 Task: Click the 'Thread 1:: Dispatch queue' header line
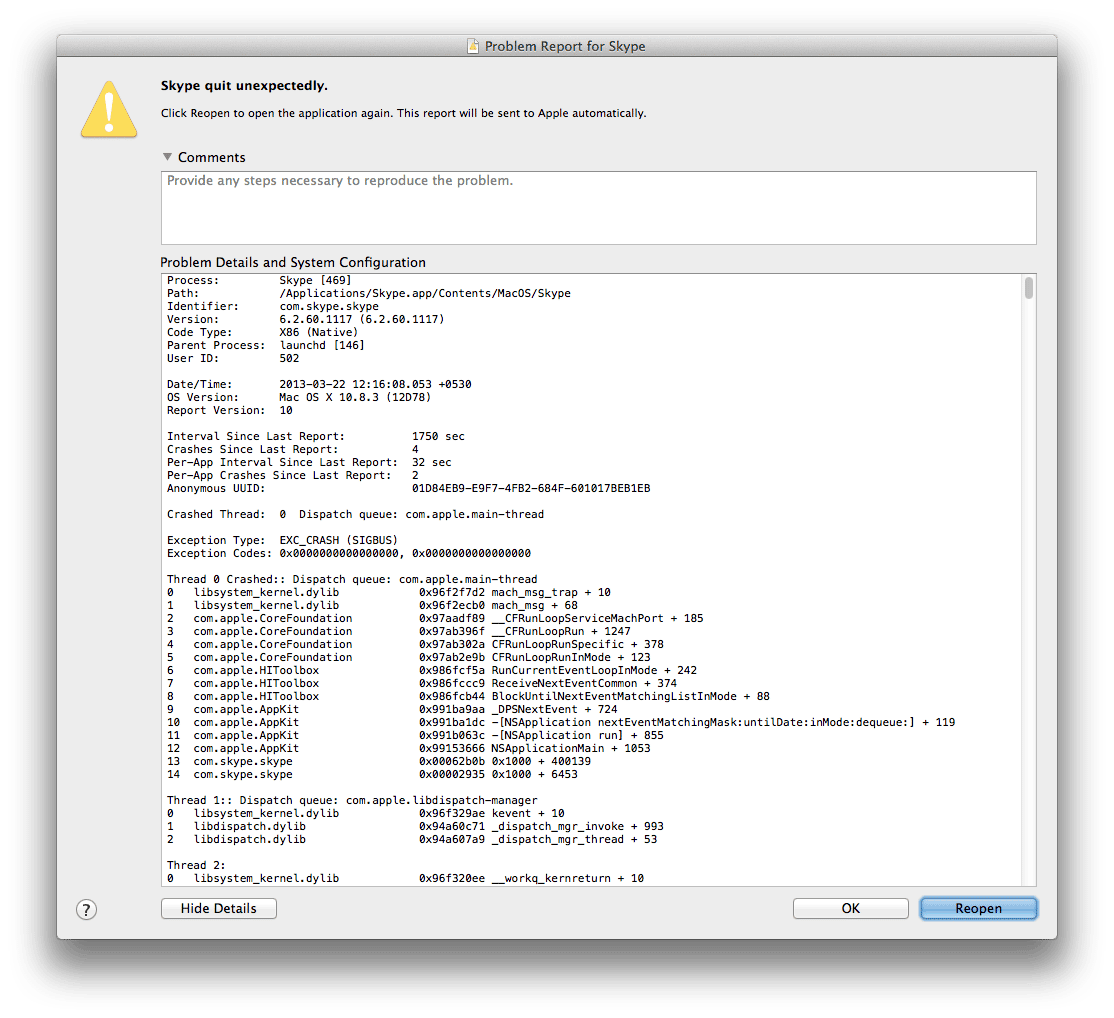coord(352,800)
